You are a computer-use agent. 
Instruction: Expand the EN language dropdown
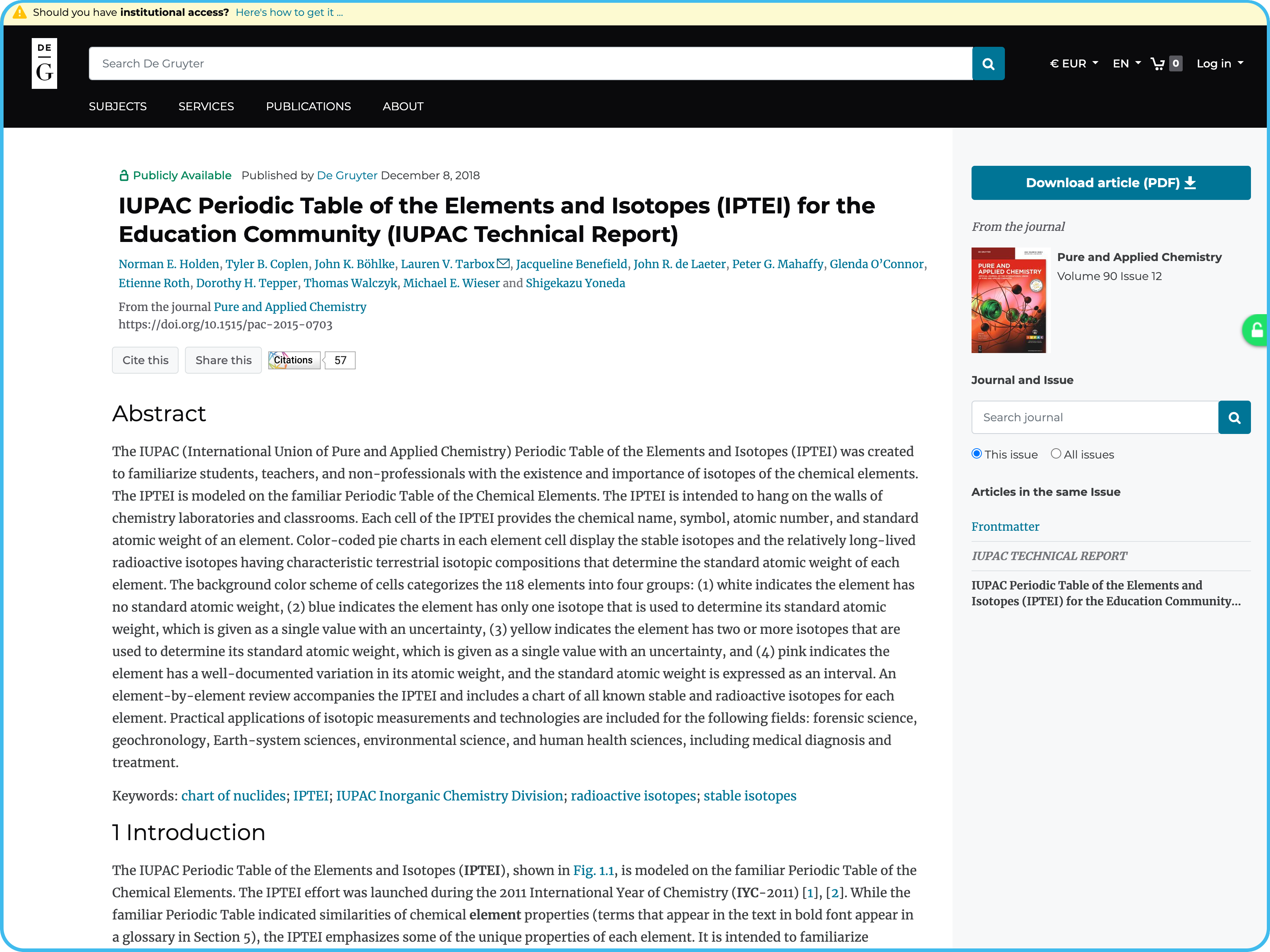pyautogui.click(x=1126, y=64)
